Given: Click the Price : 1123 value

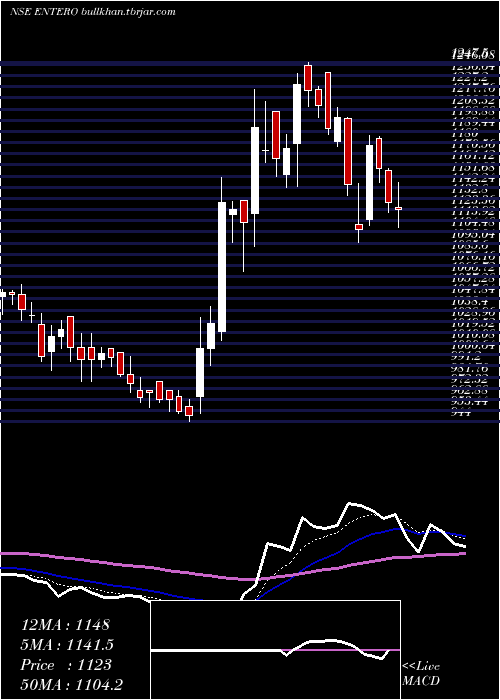Looking at the screenshot, I should coord(66,665).
